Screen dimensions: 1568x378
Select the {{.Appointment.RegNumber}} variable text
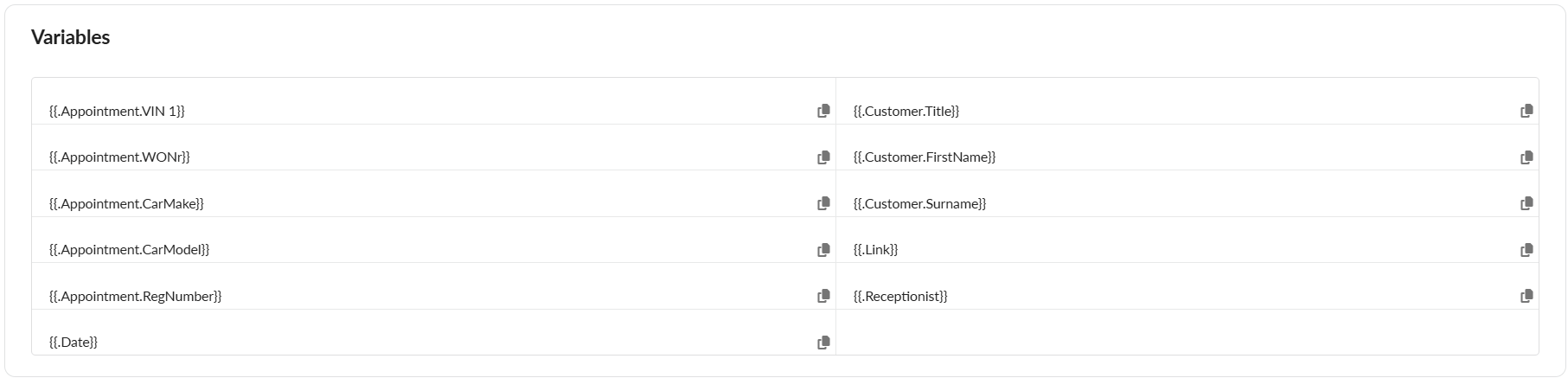(x=135, y=296)
